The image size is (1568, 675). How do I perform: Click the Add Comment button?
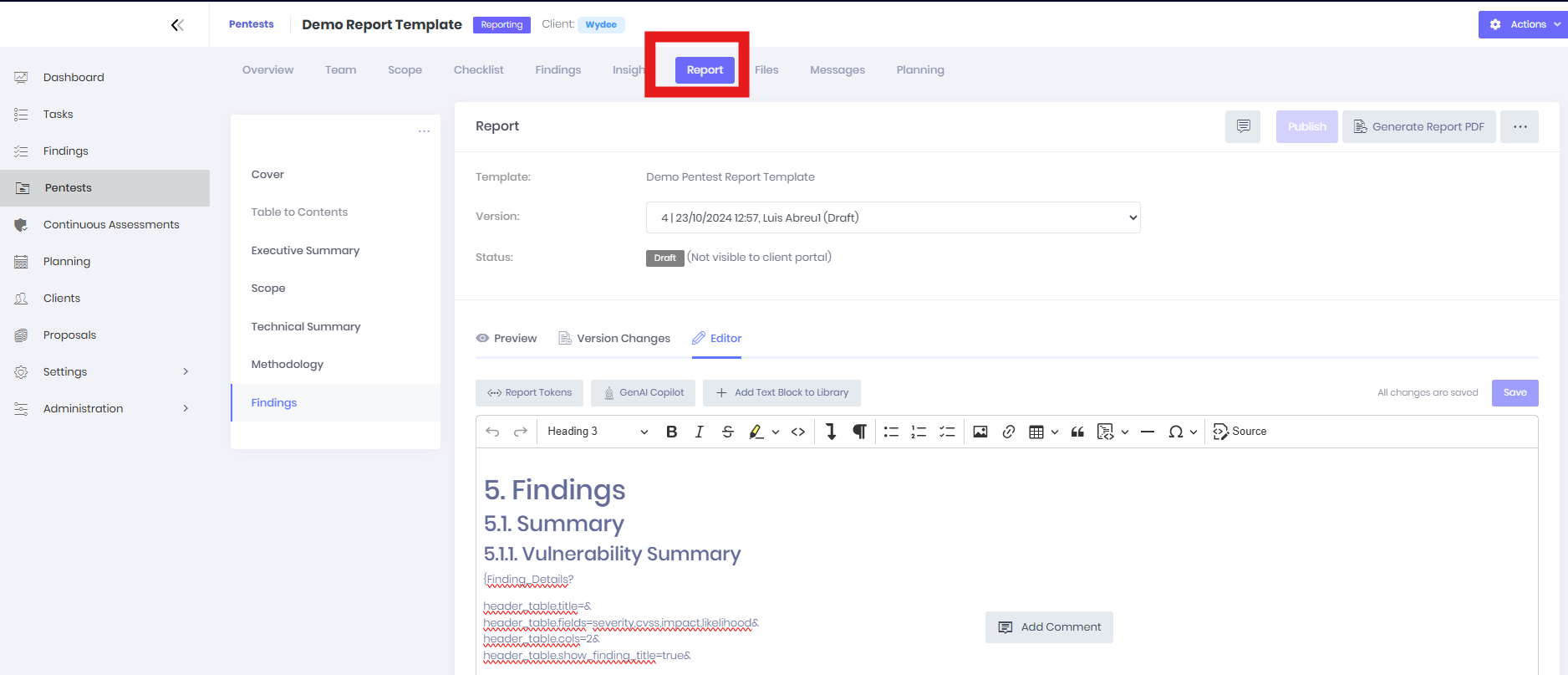pyautogui.click(x=1049, y=627)
